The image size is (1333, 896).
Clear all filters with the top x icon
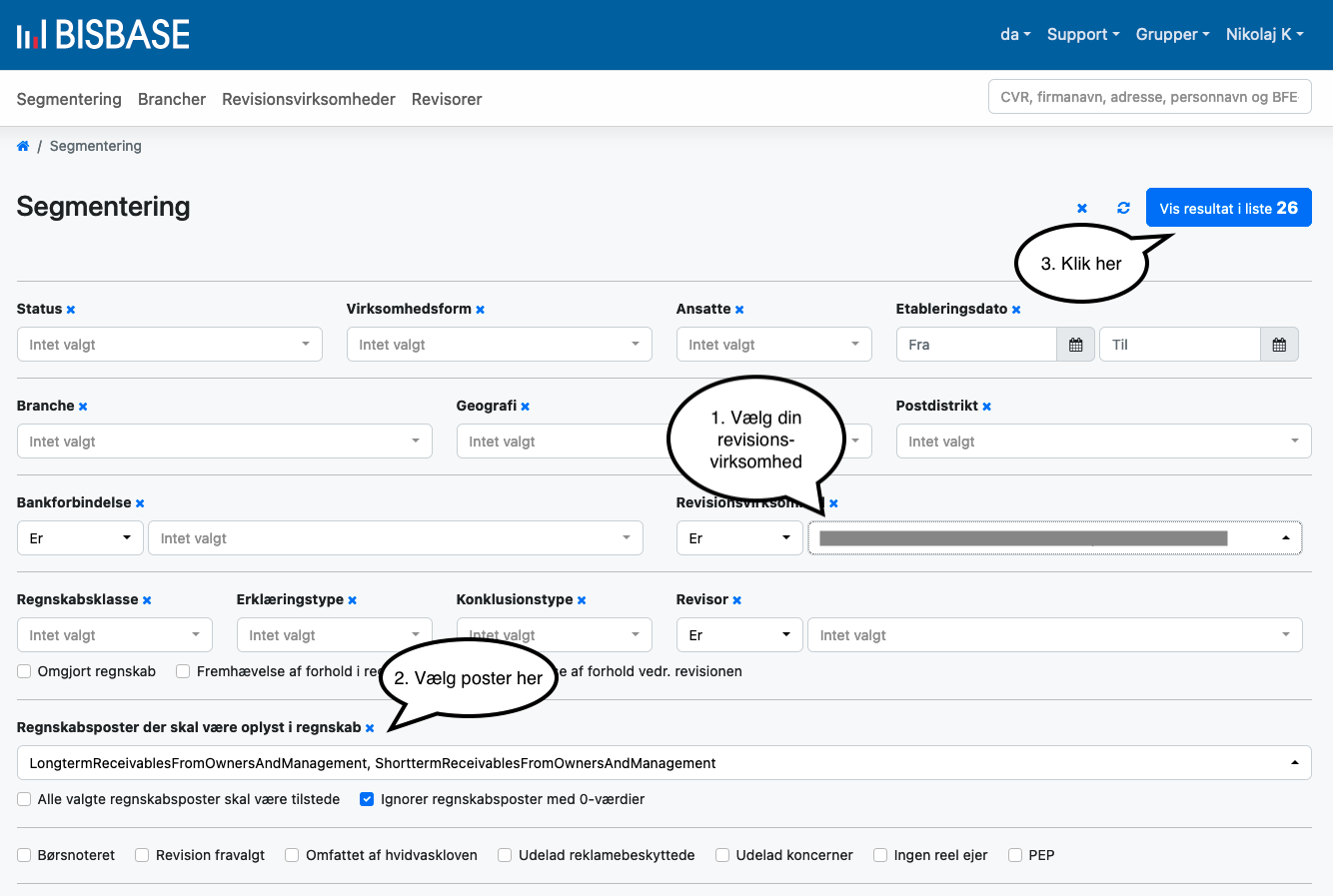tap(1082, 208)
